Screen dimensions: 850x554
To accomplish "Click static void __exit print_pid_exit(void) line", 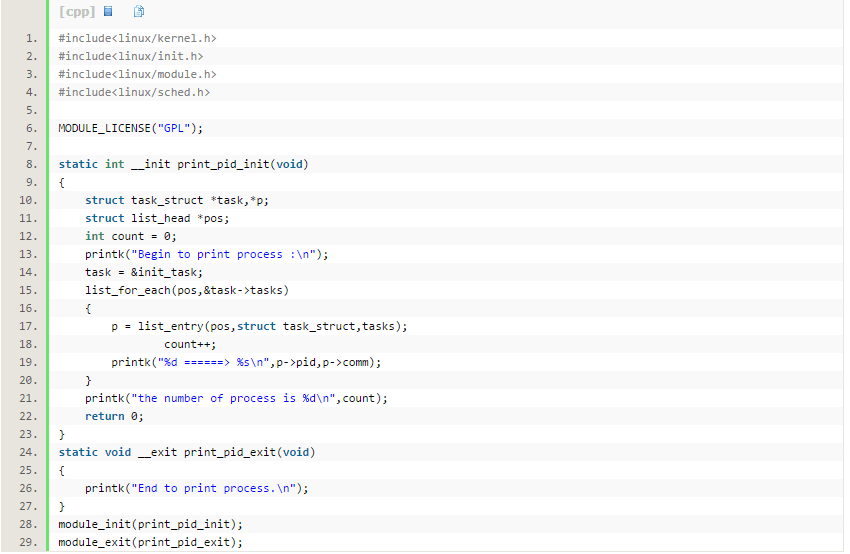I will tap(187, 452).
